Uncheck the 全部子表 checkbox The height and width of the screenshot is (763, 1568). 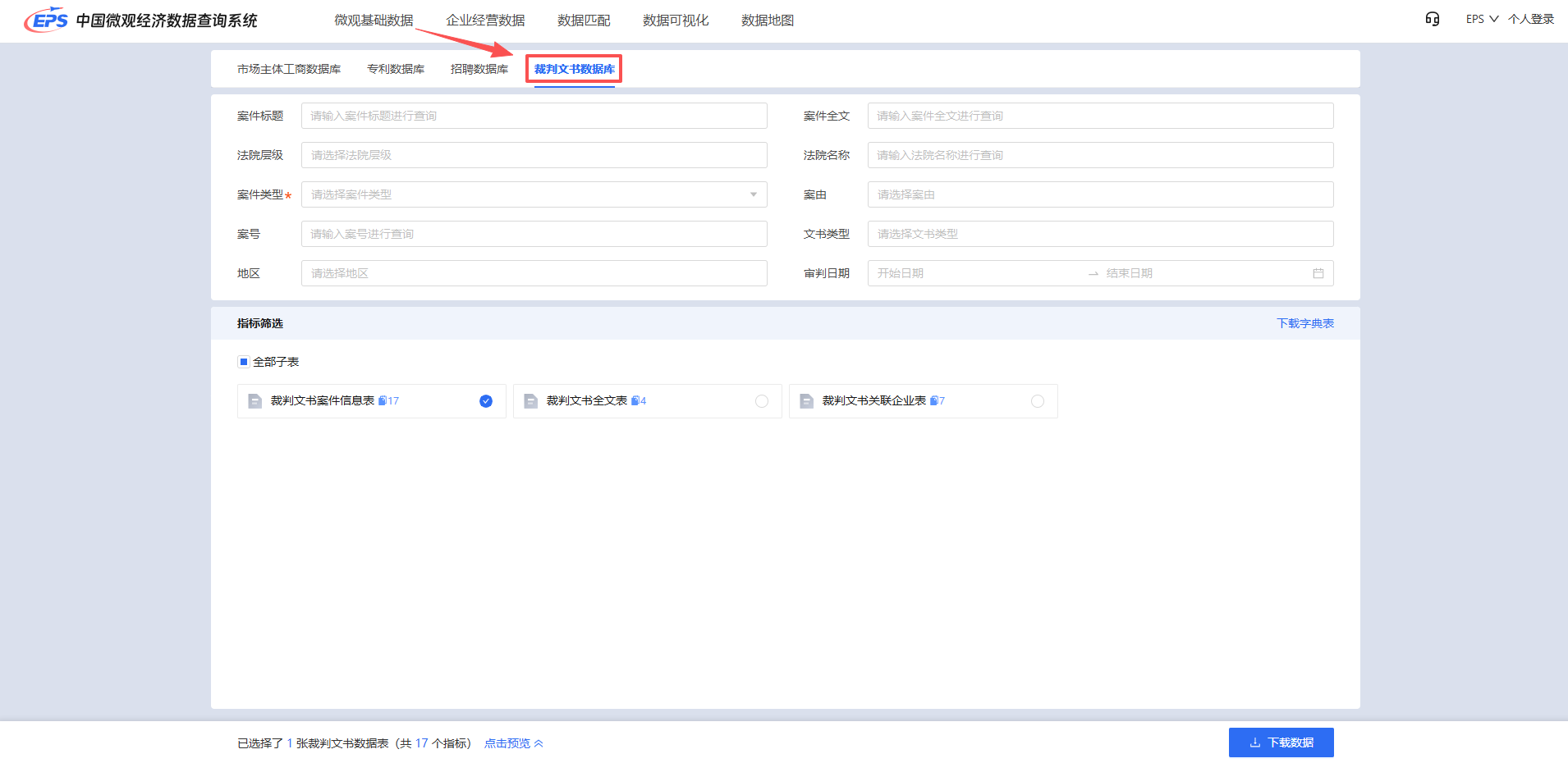[243, 361]
